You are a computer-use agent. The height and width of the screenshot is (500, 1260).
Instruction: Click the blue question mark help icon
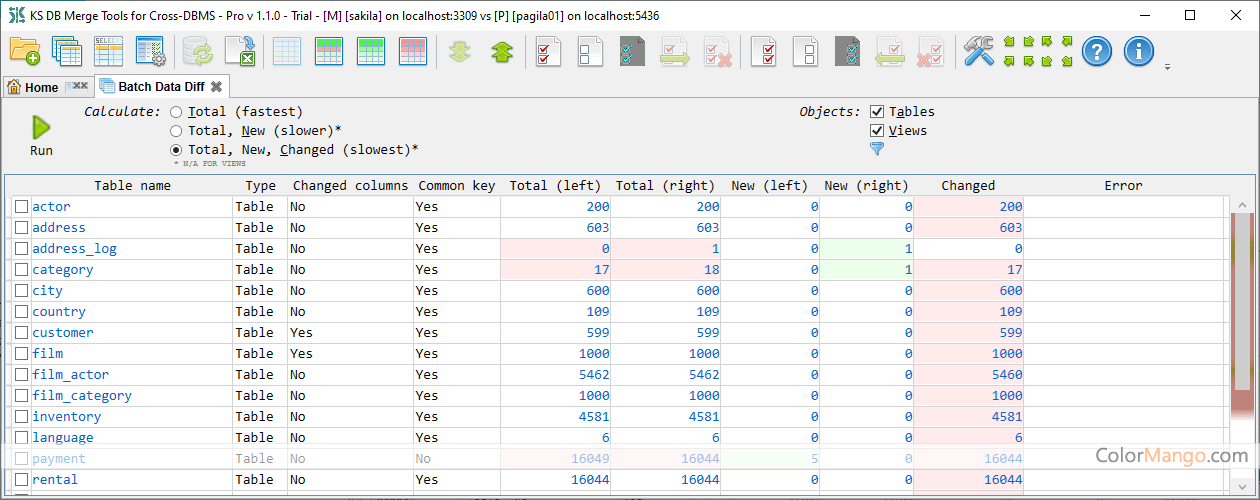point(1097,51)
